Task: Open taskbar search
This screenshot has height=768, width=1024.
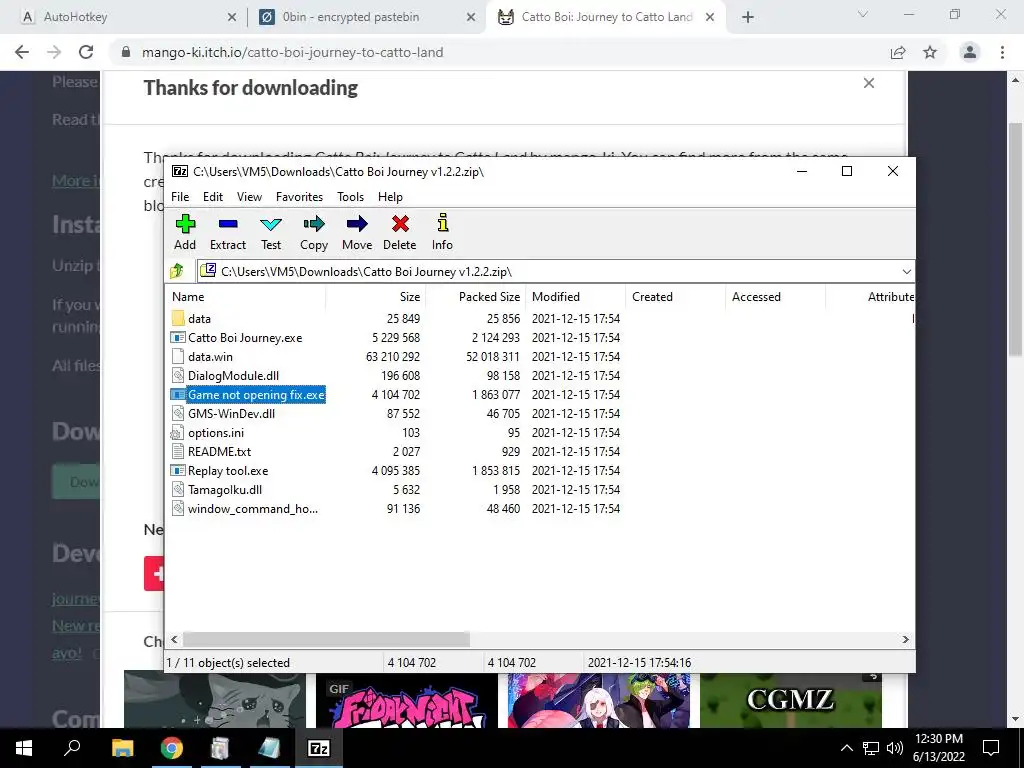Action: (x=72, y=748)
